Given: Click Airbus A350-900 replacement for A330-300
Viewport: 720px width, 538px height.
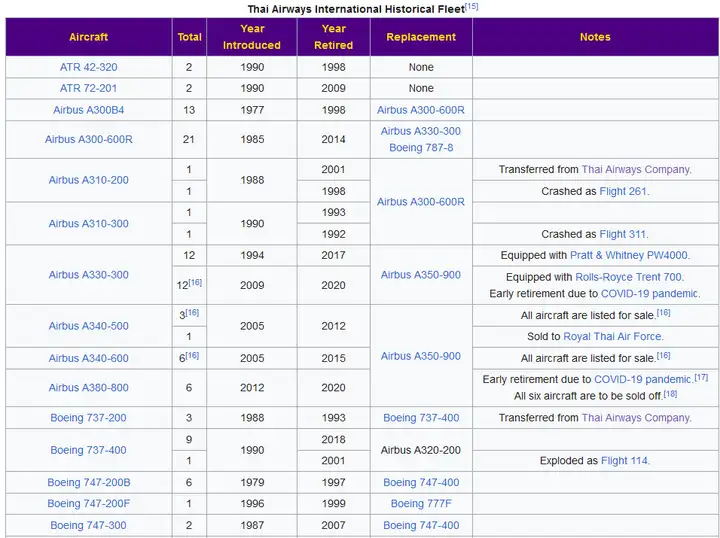Looking at the screenshot, I should coord(421,275).
